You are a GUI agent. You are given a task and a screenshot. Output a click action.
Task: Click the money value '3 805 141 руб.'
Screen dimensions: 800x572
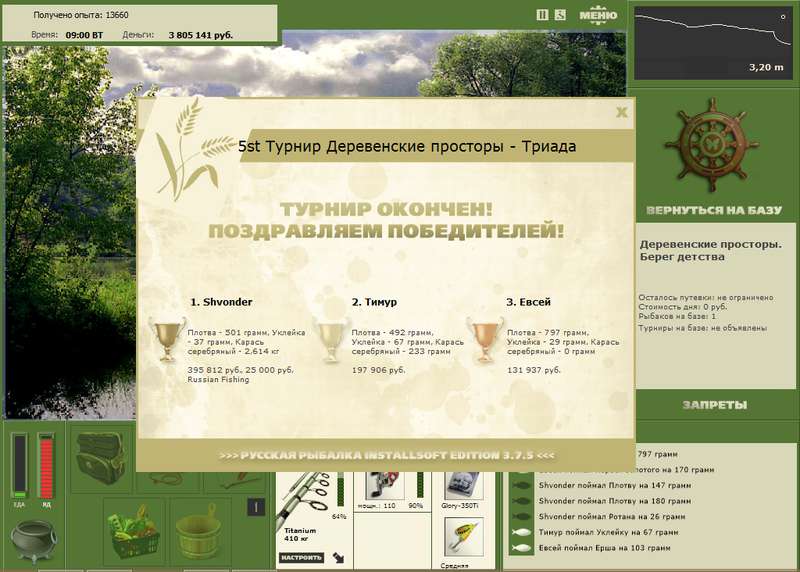(x=201, y=35)
